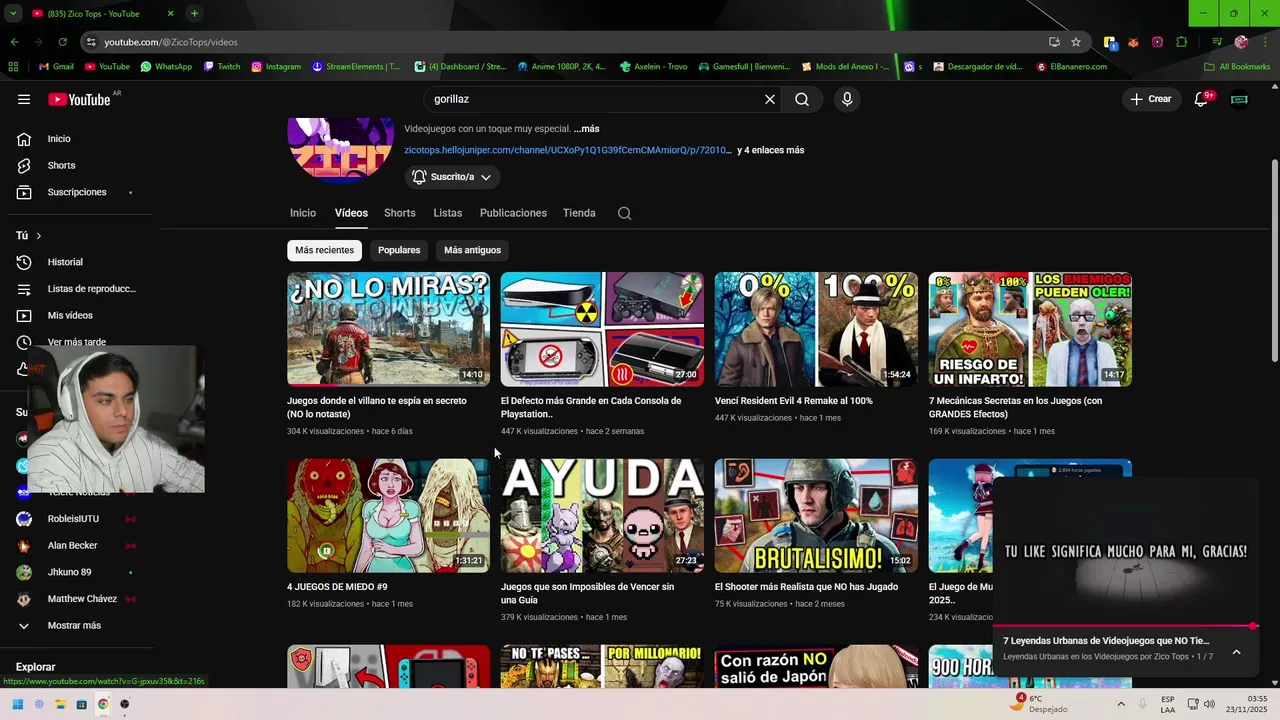
Task: Show hidden system tray icons
Action: pyautogui.click(x=1120, y=704)
